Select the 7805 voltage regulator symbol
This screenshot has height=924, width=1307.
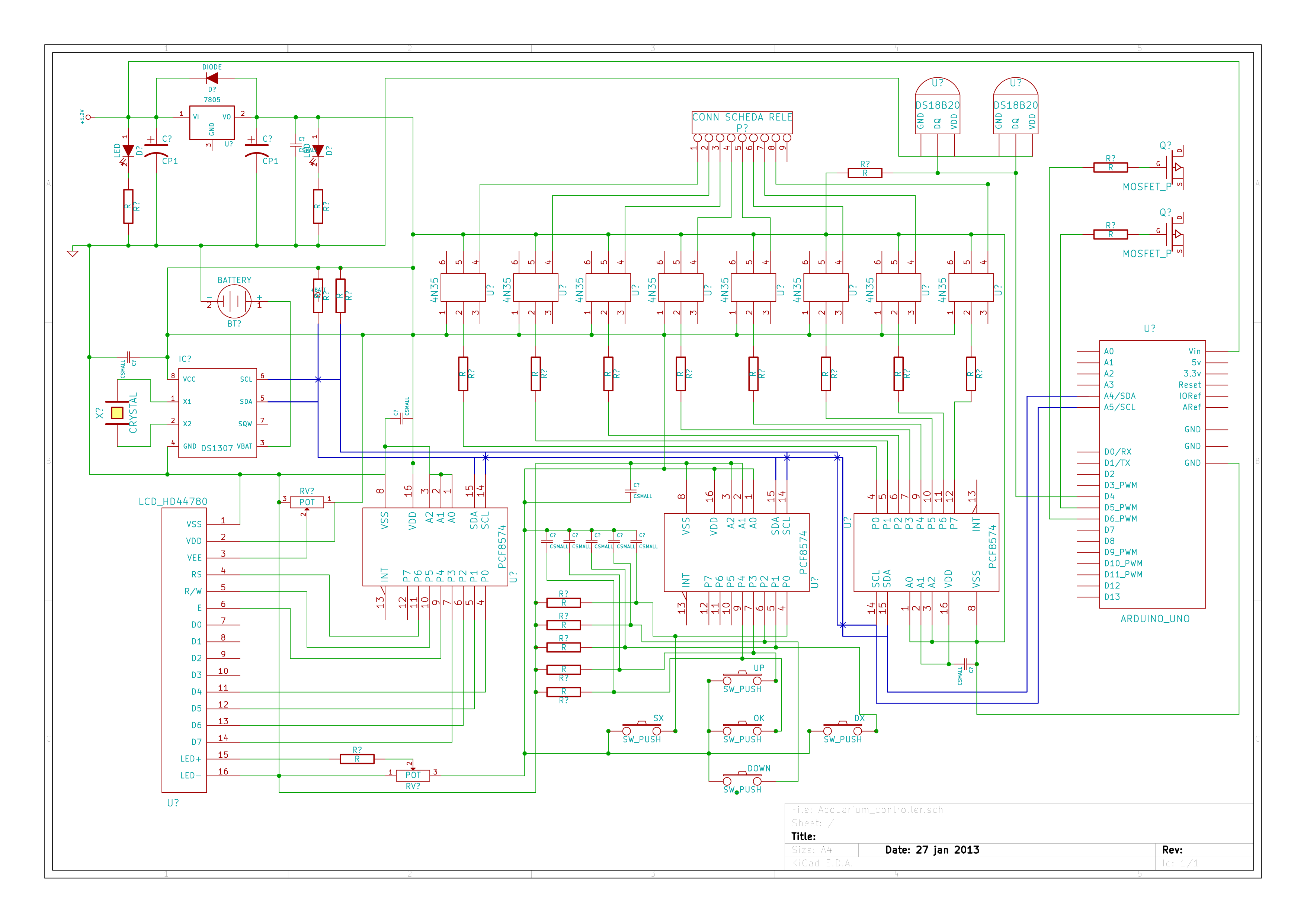[x=212, y=122]
